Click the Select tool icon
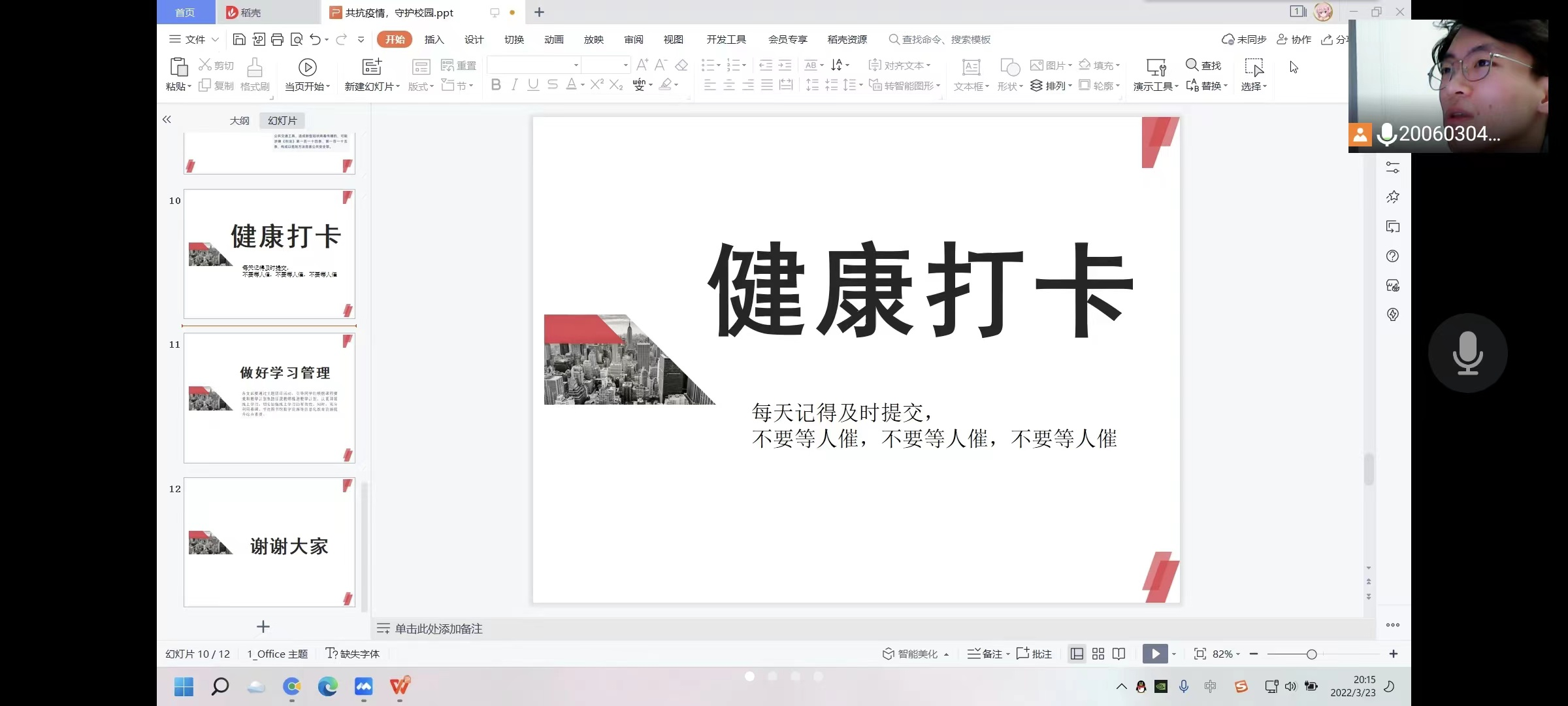 [1254, 67]
